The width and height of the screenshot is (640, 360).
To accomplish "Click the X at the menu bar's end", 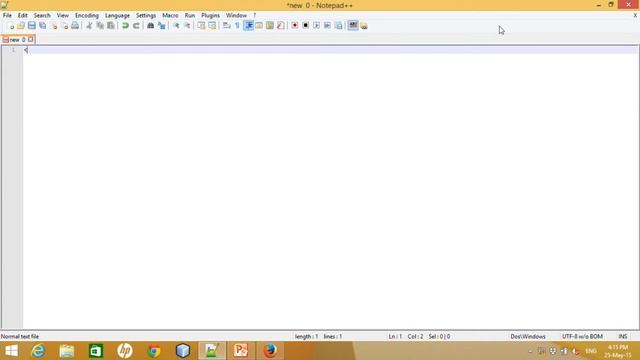I will [635, 16].
